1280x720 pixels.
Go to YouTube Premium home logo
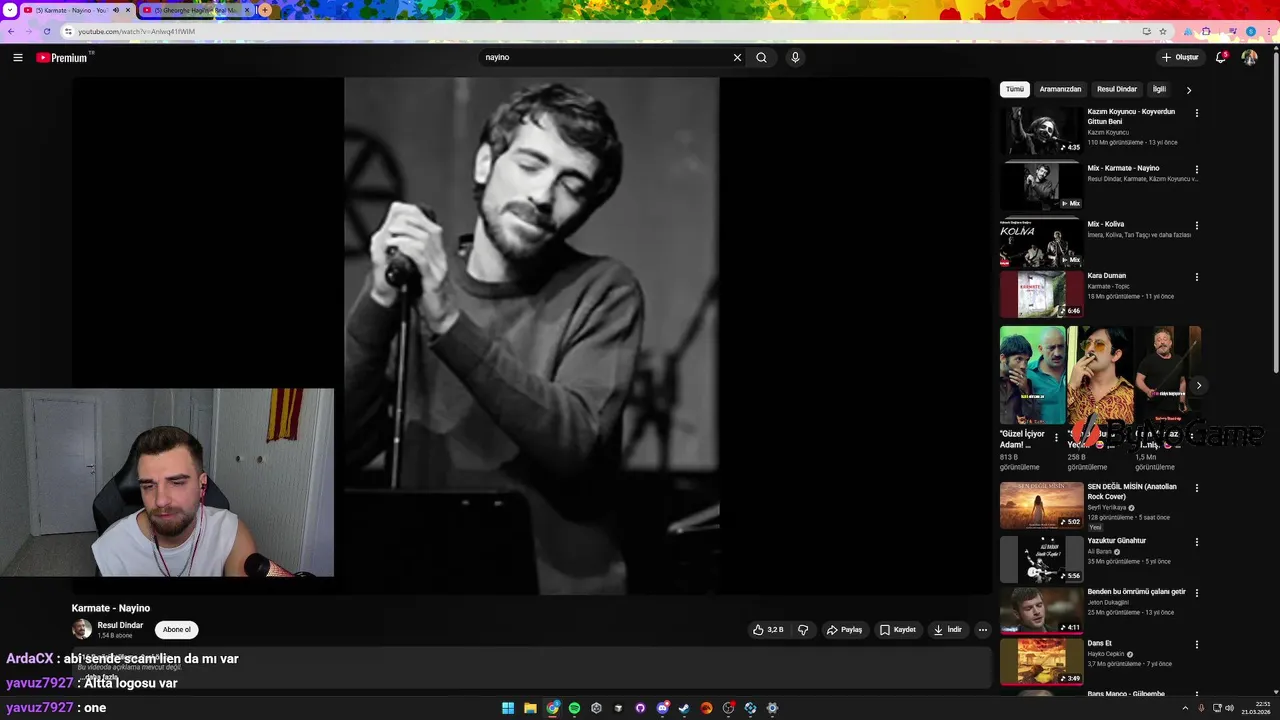tap(62, 57)
